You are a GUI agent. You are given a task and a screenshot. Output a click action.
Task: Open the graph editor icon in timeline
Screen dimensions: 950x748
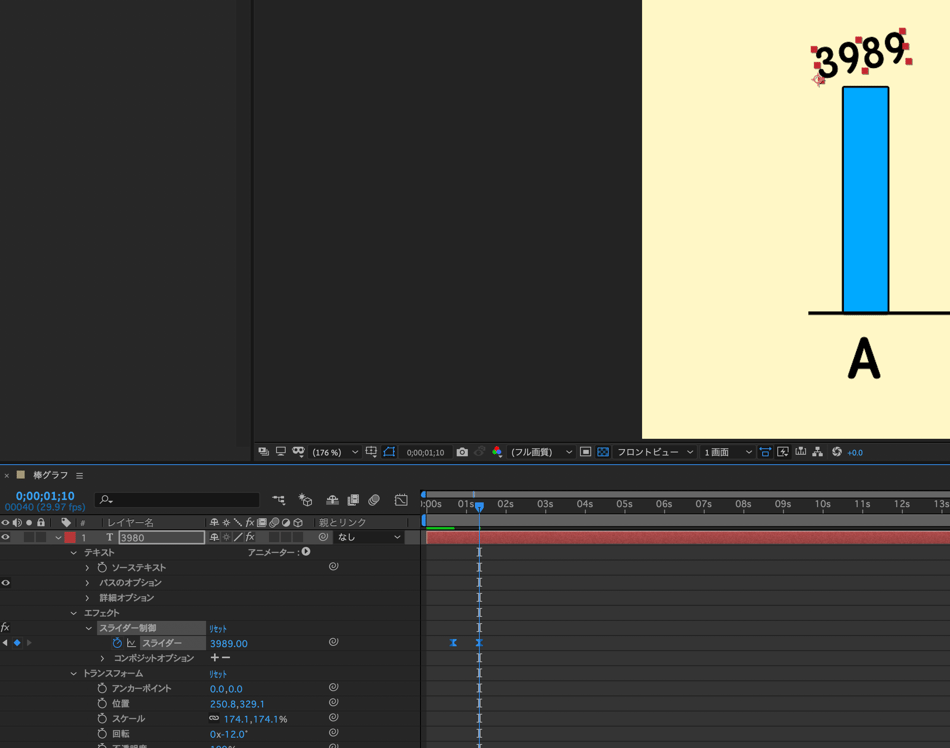[x=401, y=500]
